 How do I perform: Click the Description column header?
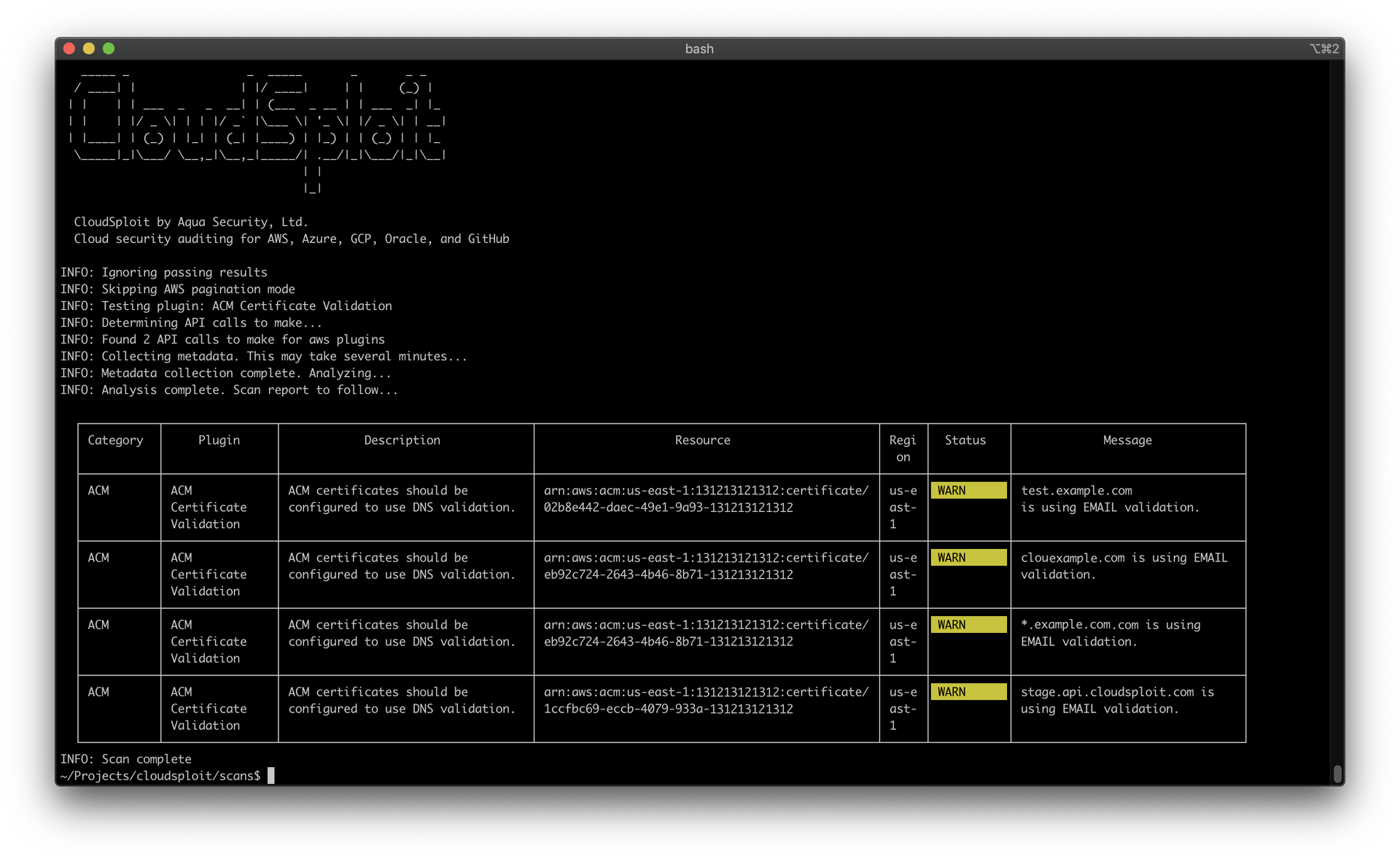(x=402, y=440)
